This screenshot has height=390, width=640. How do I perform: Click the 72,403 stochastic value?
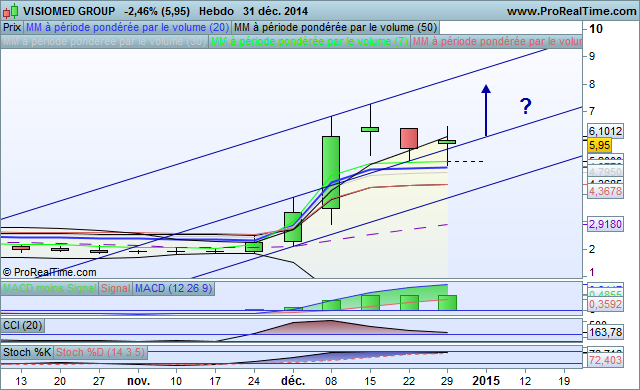pos(605,360)
